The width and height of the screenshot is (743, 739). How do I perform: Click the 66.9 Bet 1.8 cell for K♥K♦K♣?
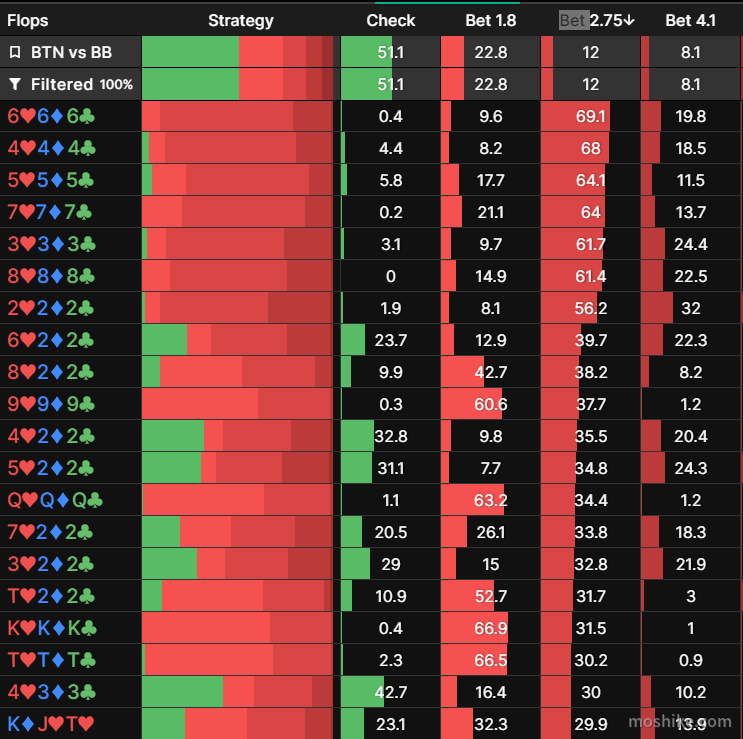coord(490,628)
